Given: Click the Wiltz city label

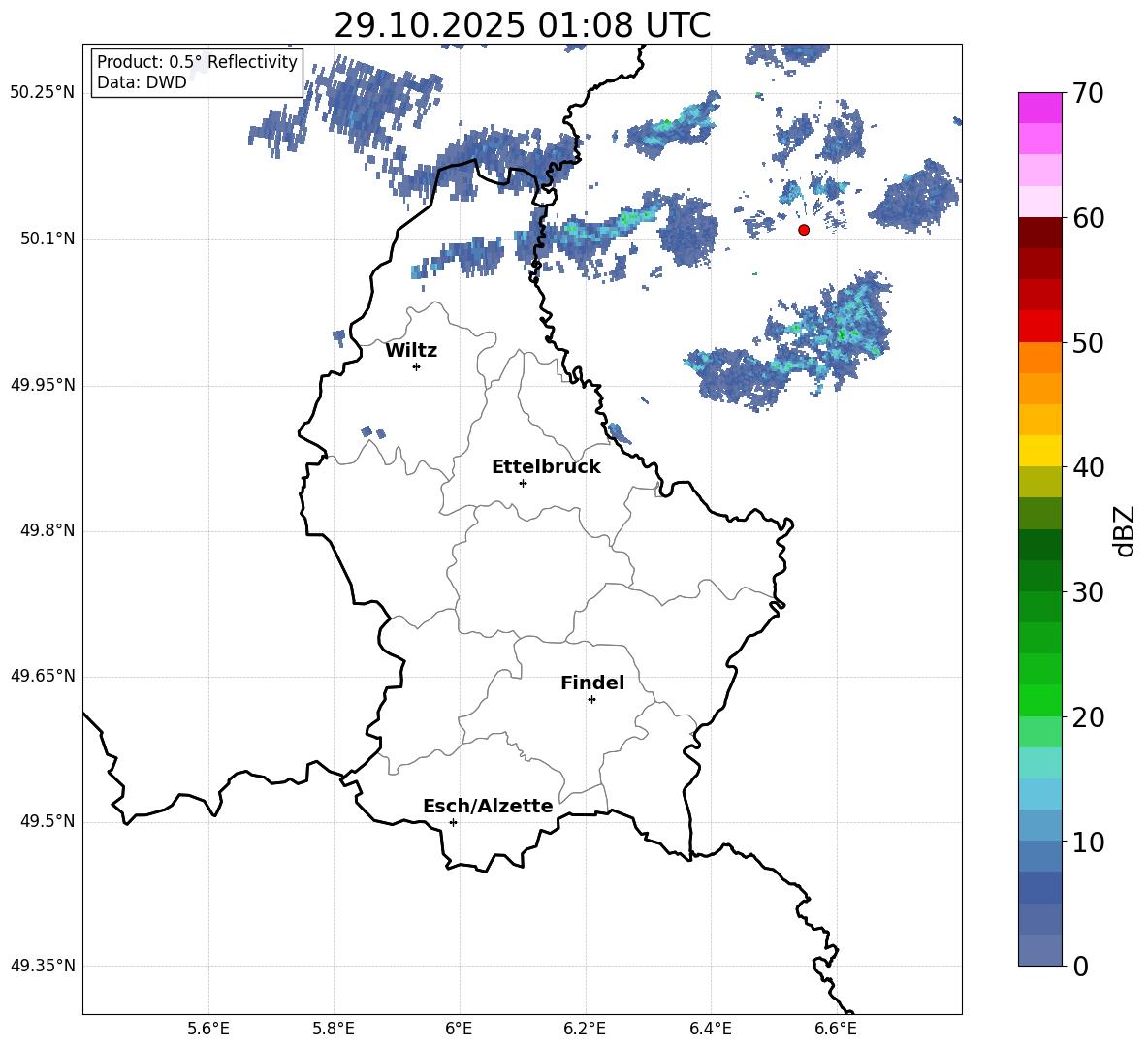Looking at the screenshot, I should click(411, 351).
